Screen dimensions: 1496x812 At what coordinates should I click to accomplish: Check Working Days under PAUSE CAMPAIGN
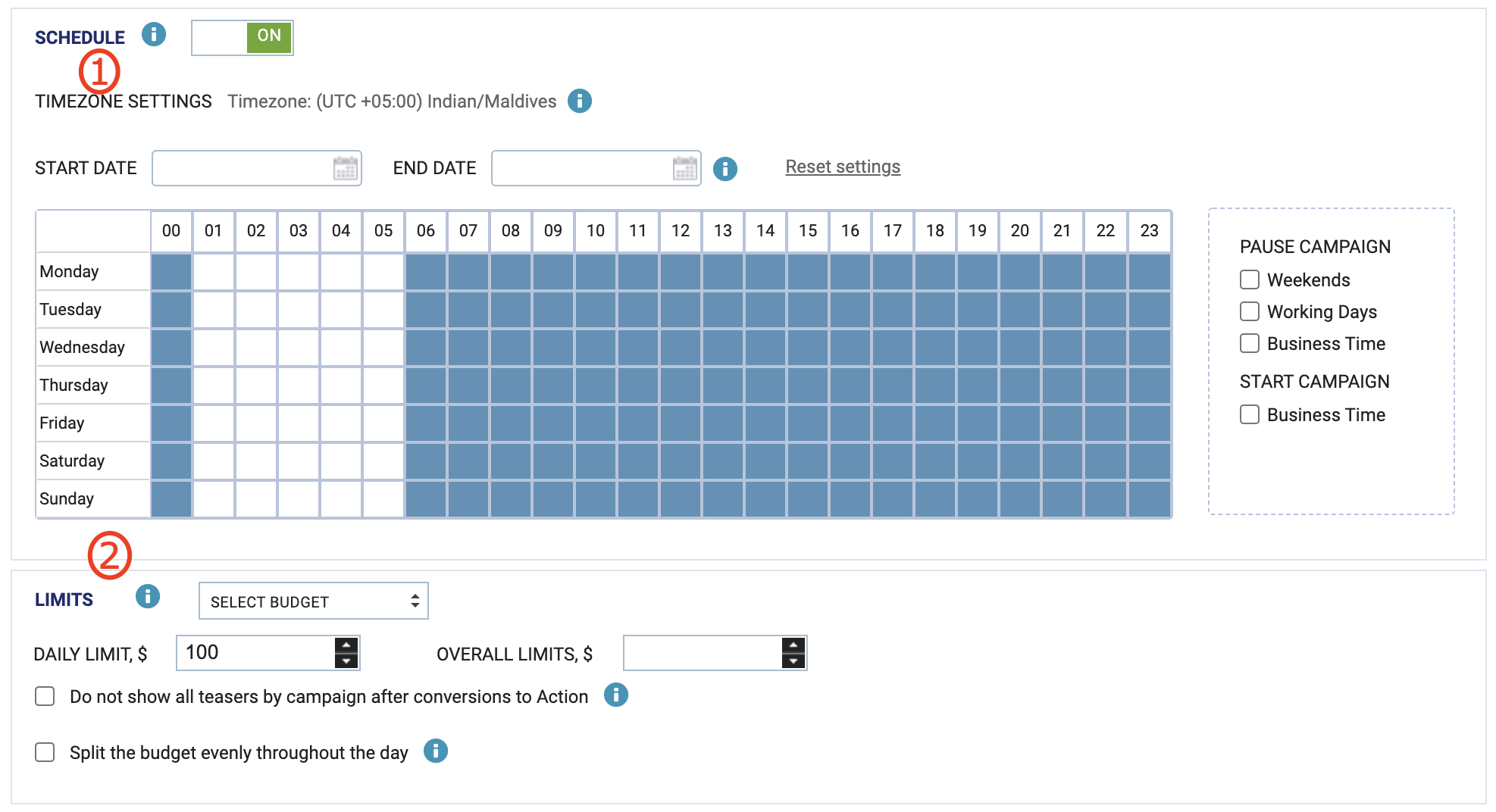pyautogui.click(x=1250, y=311)
